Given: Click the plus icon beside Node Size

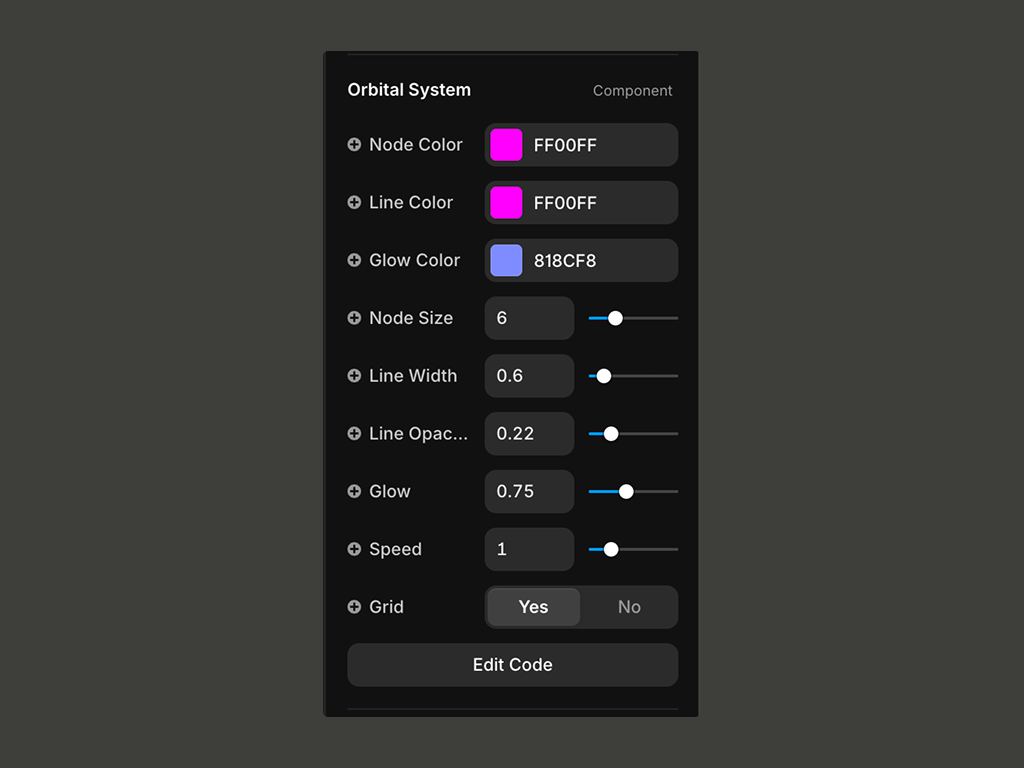Looking at the screenshot, I should tap(354, 318).
